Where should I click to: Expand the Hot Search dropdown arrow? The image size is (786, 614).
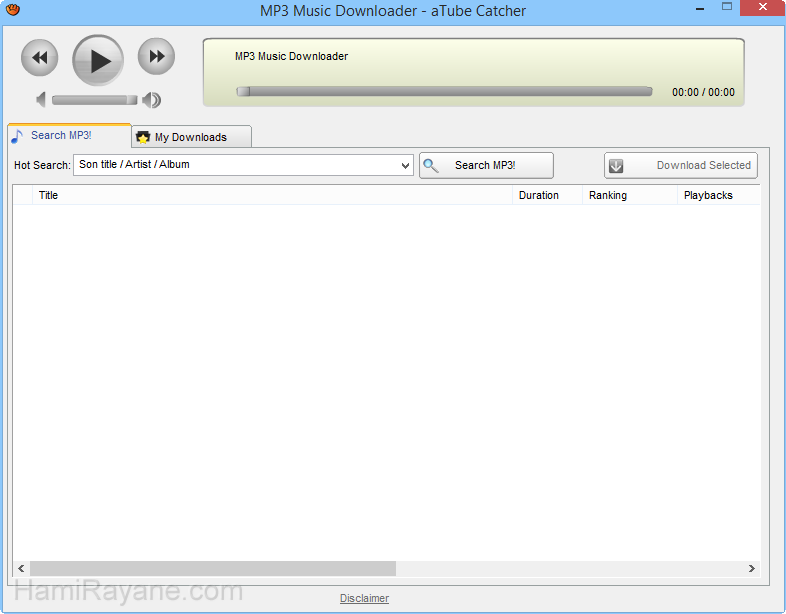(x=406, y=165)
